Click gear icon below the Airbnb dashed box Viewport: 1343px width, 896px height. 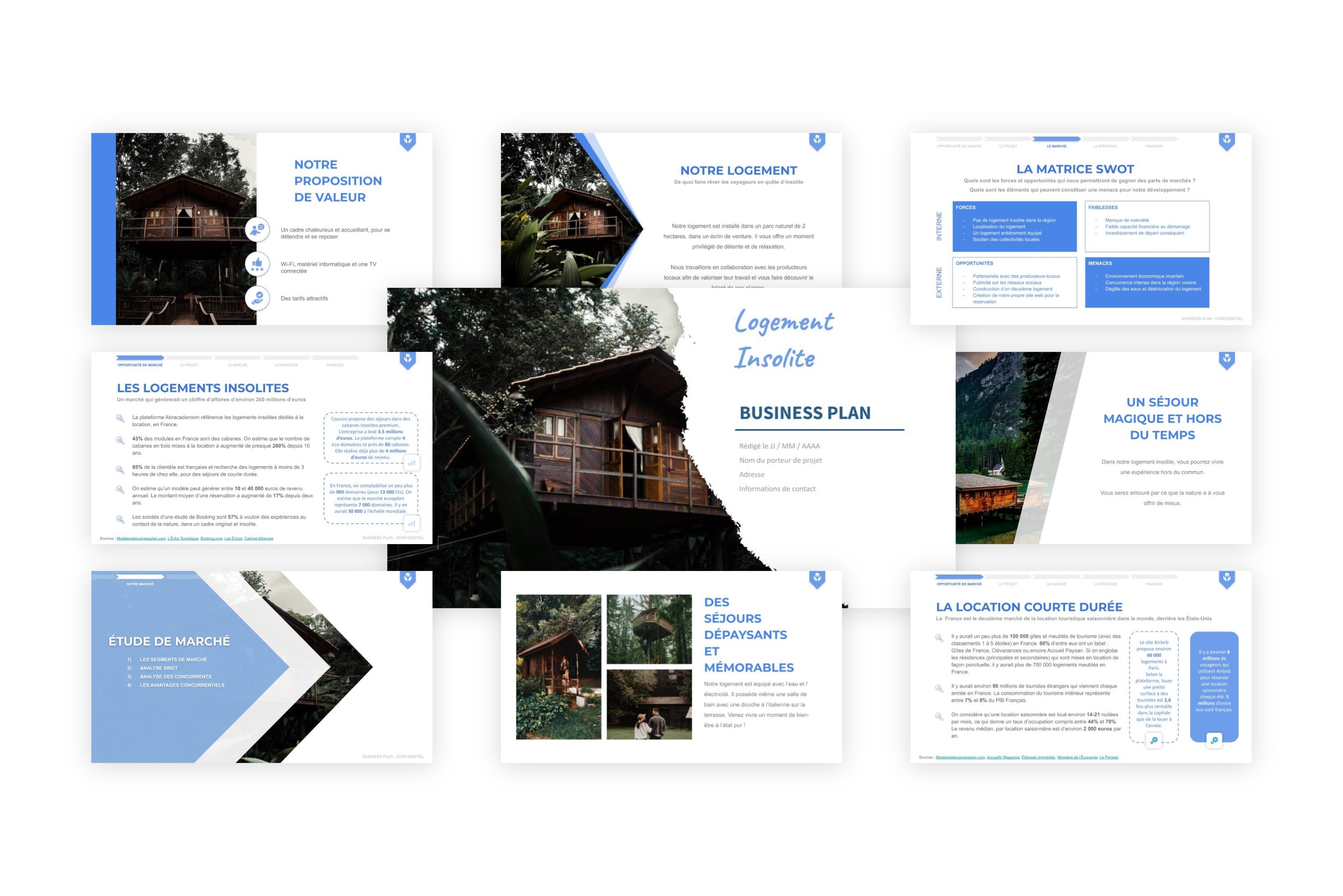(1154, 741)
